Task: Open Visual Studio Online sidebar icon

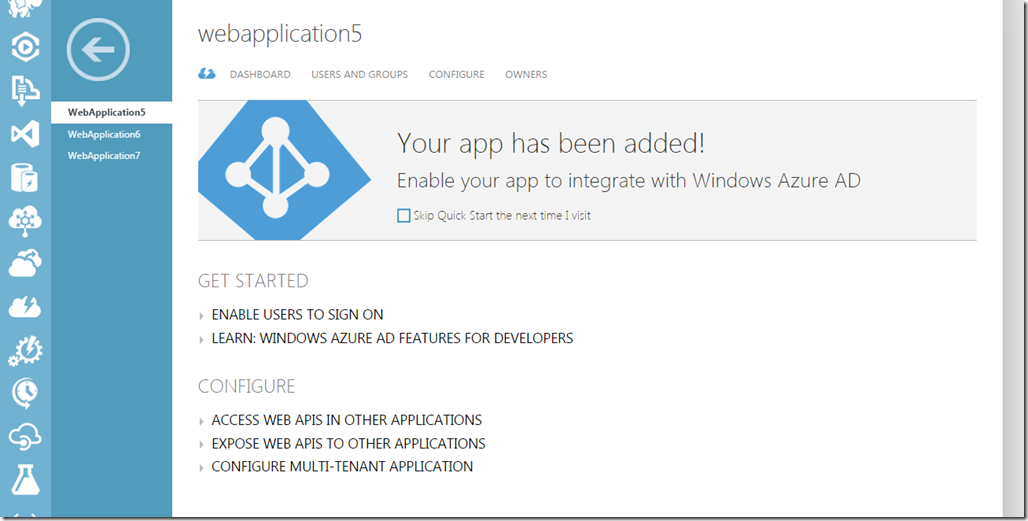Action: click(25, 134)
